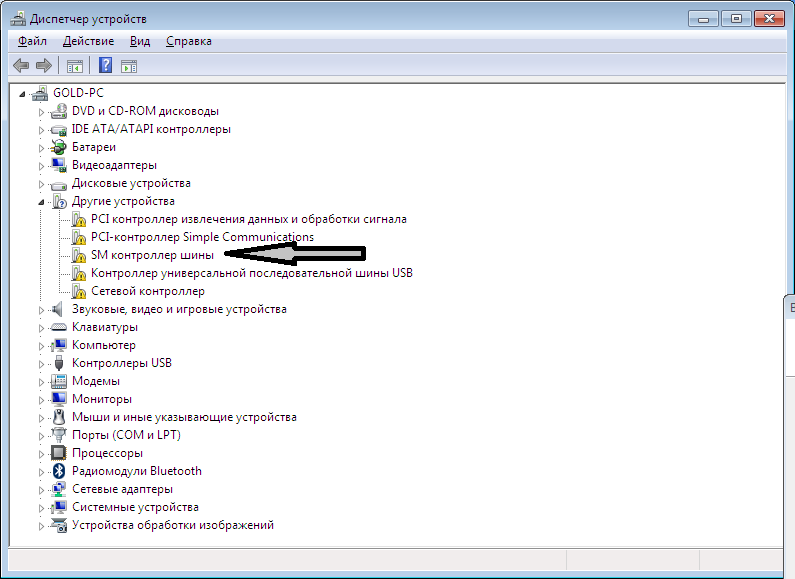Maximize the Диспетчер устройств window
795x579 pixels.
[x=736, y=19]
